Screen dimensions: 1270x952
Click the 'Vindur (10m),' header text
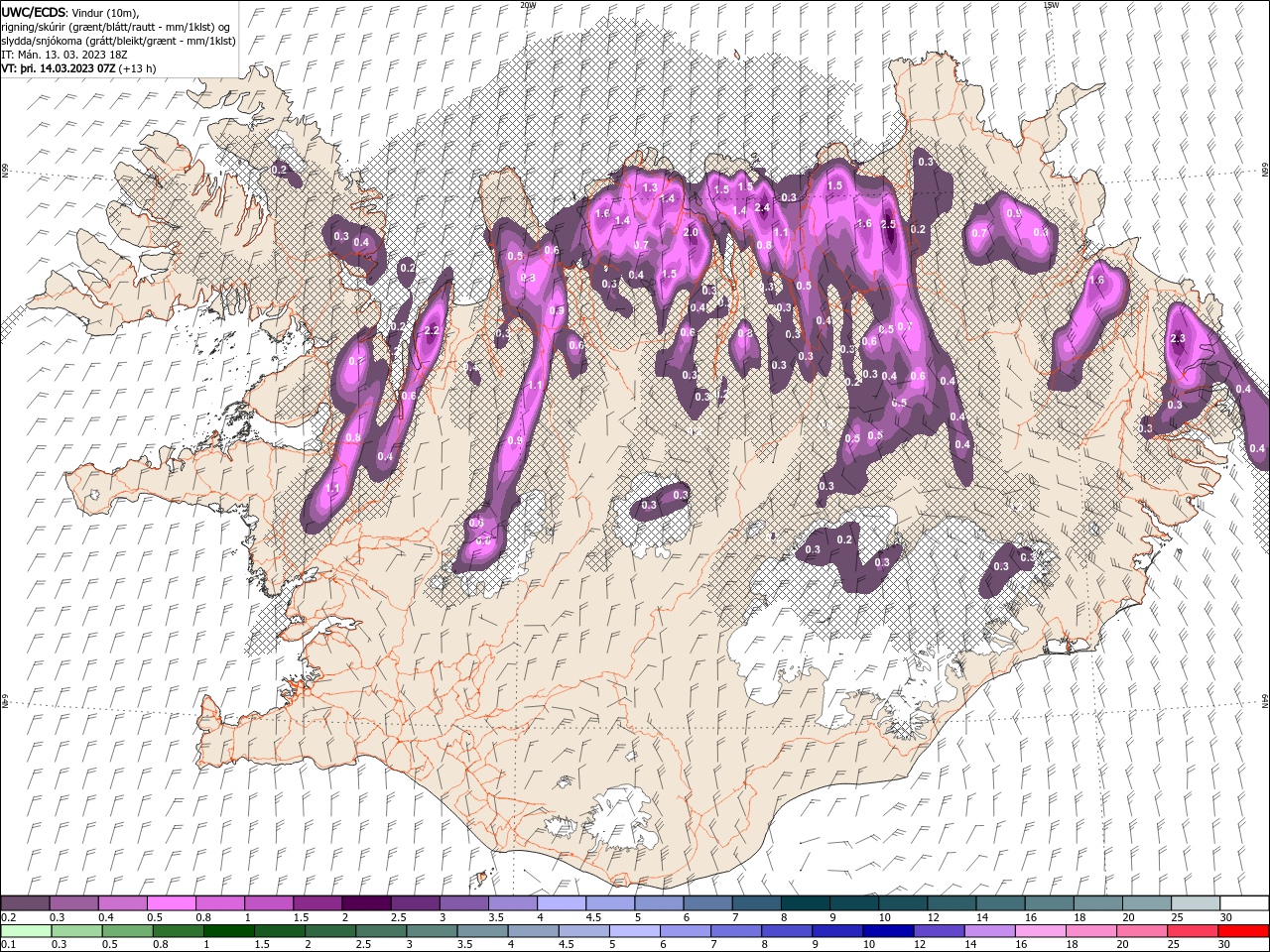coord(106,12)
